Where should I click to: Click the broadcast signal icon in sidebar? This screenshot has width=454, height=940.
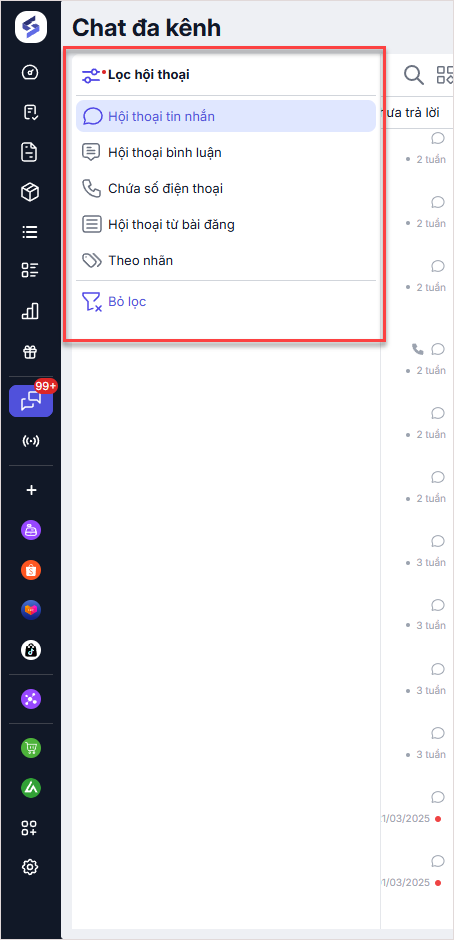click(x=31, y=441)
